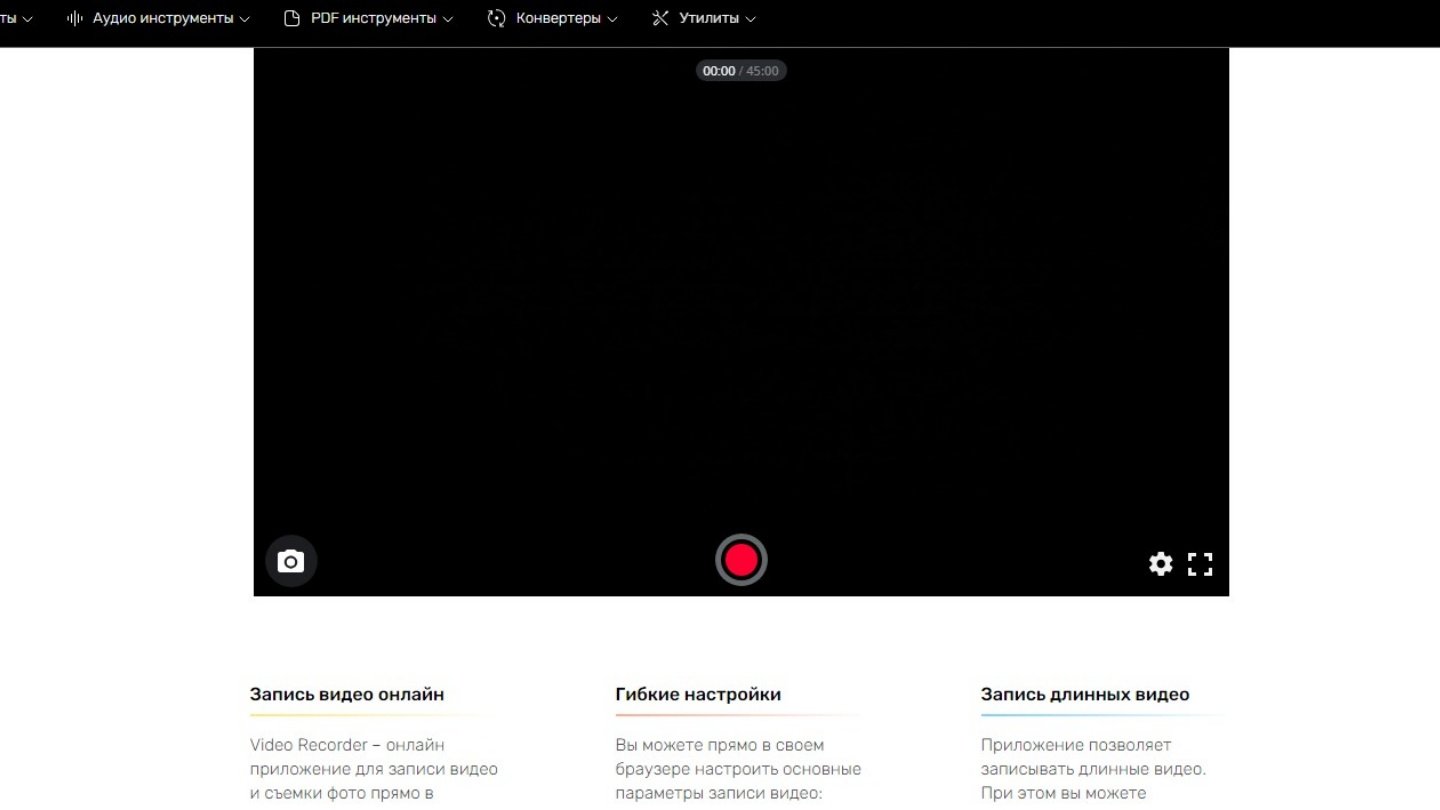Open recorder settings via the gear icon
This screenshot has width=1440, height=810.
[1160, 564]
